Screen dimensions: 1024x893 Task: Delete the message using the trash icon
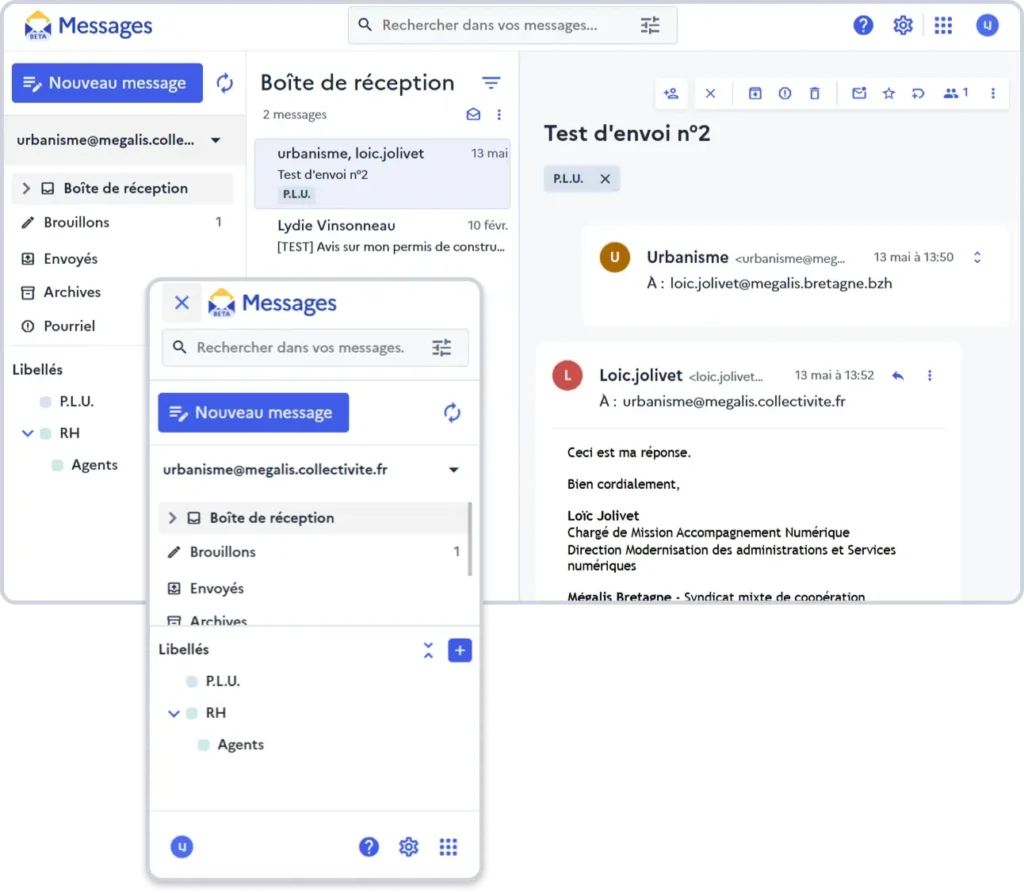click(x=814, y=93)
